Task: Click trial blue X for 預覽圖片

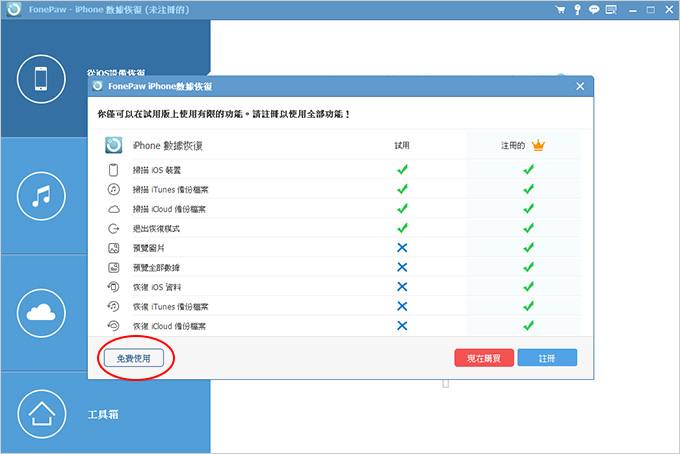Action: (402, 248)
